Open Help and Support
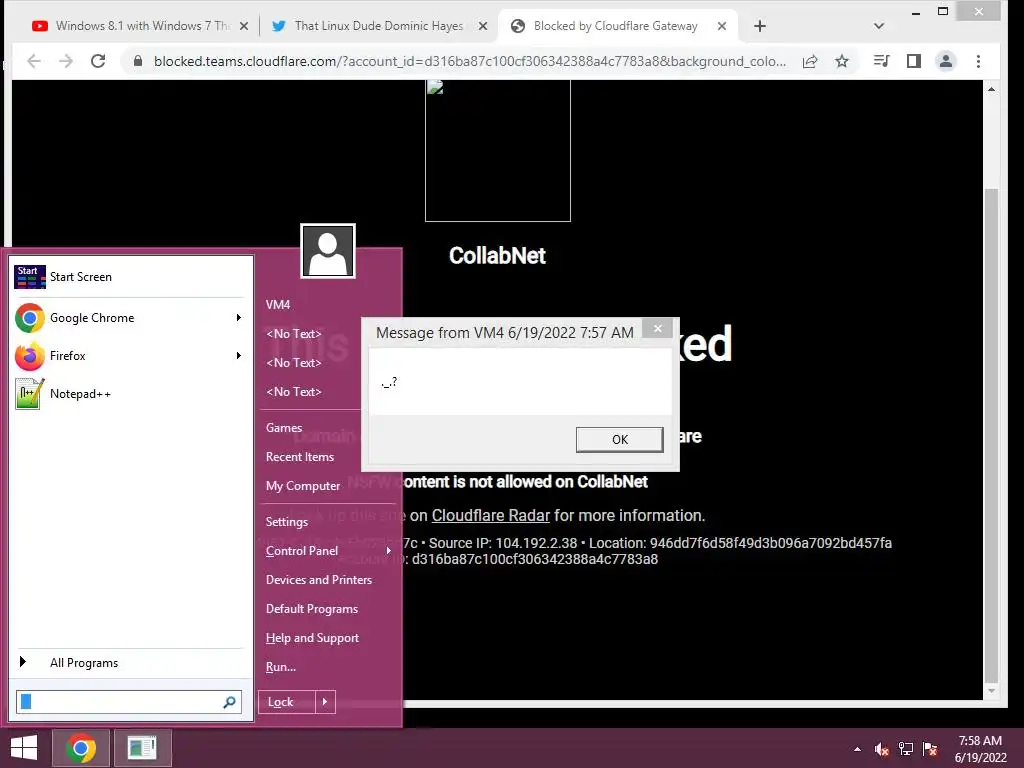 pyautogui.click(x=312, y=638)
